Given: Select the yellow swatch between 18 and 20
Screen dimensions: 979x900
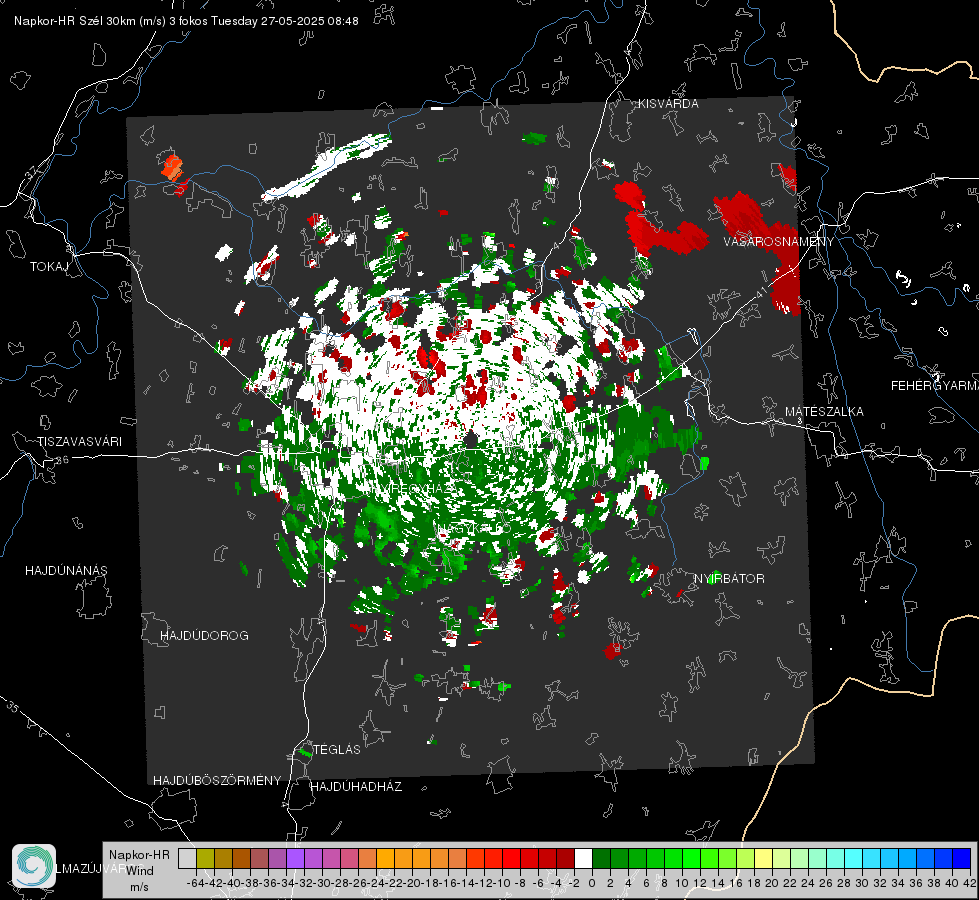Looking at the screenshot, I should click(x=763, y=858).
